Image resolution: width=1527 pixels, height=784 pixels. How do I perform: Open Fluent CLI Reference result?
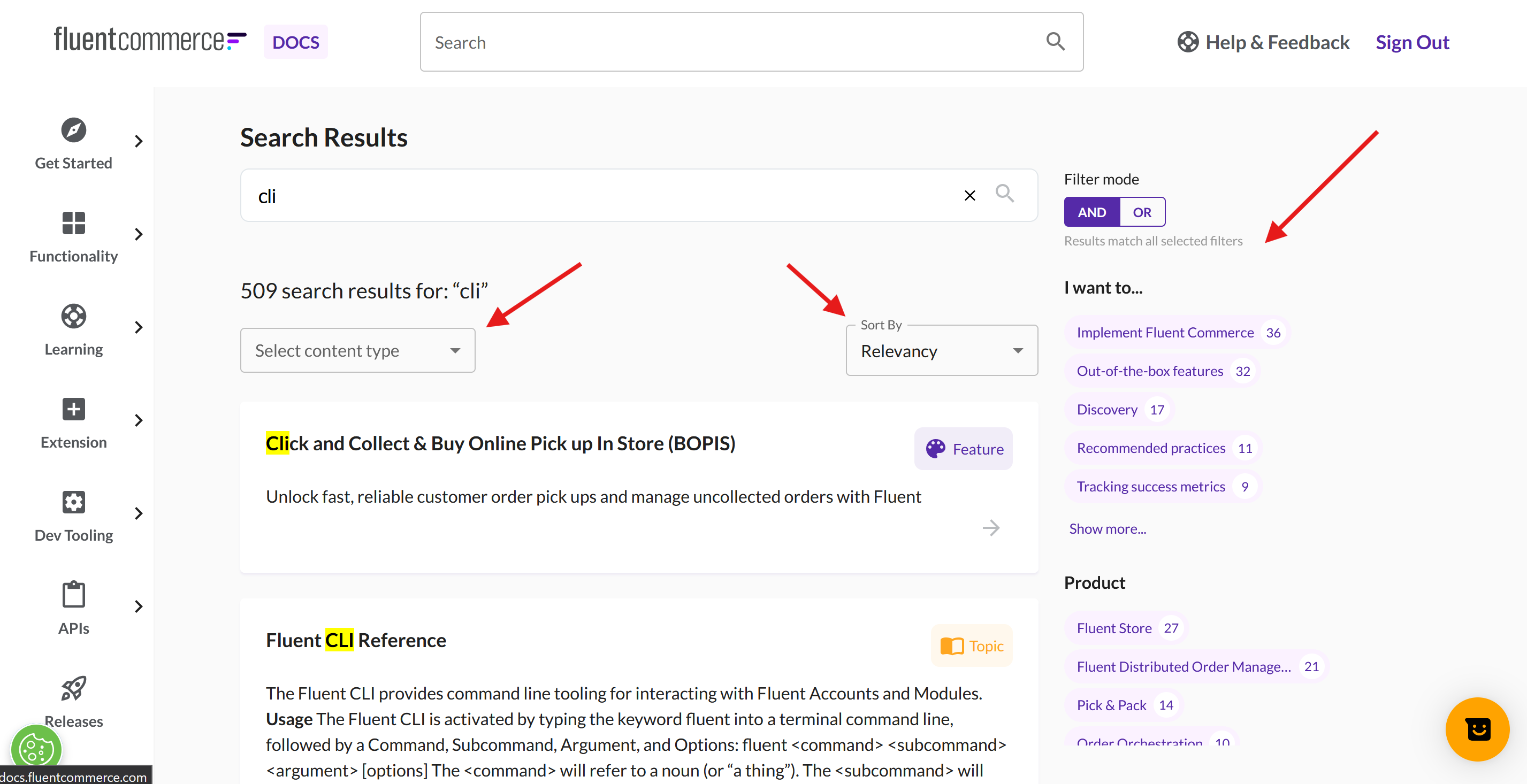click(x=356, y=640)
